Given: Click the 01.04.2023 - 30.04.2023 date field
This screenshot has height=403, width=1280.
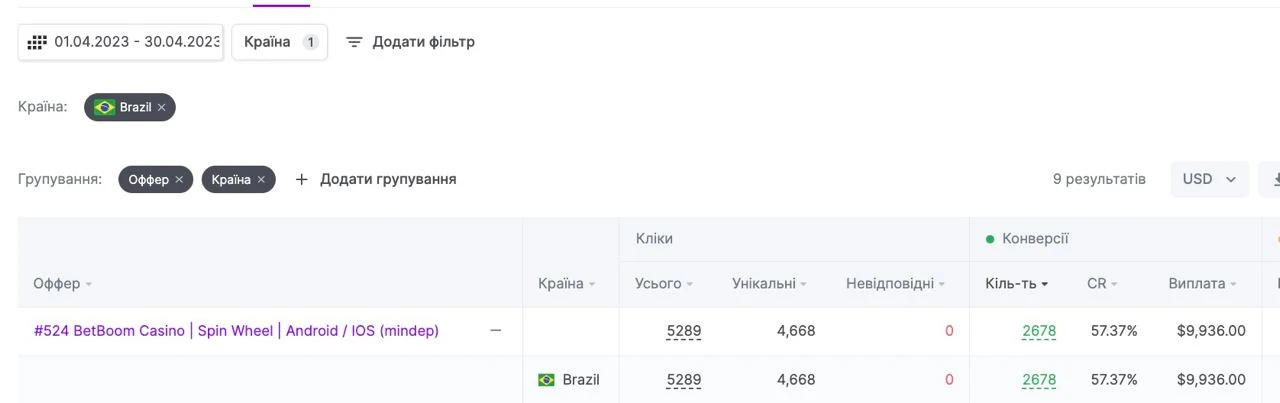Looking at the screenshot, I should pos(120,42).
